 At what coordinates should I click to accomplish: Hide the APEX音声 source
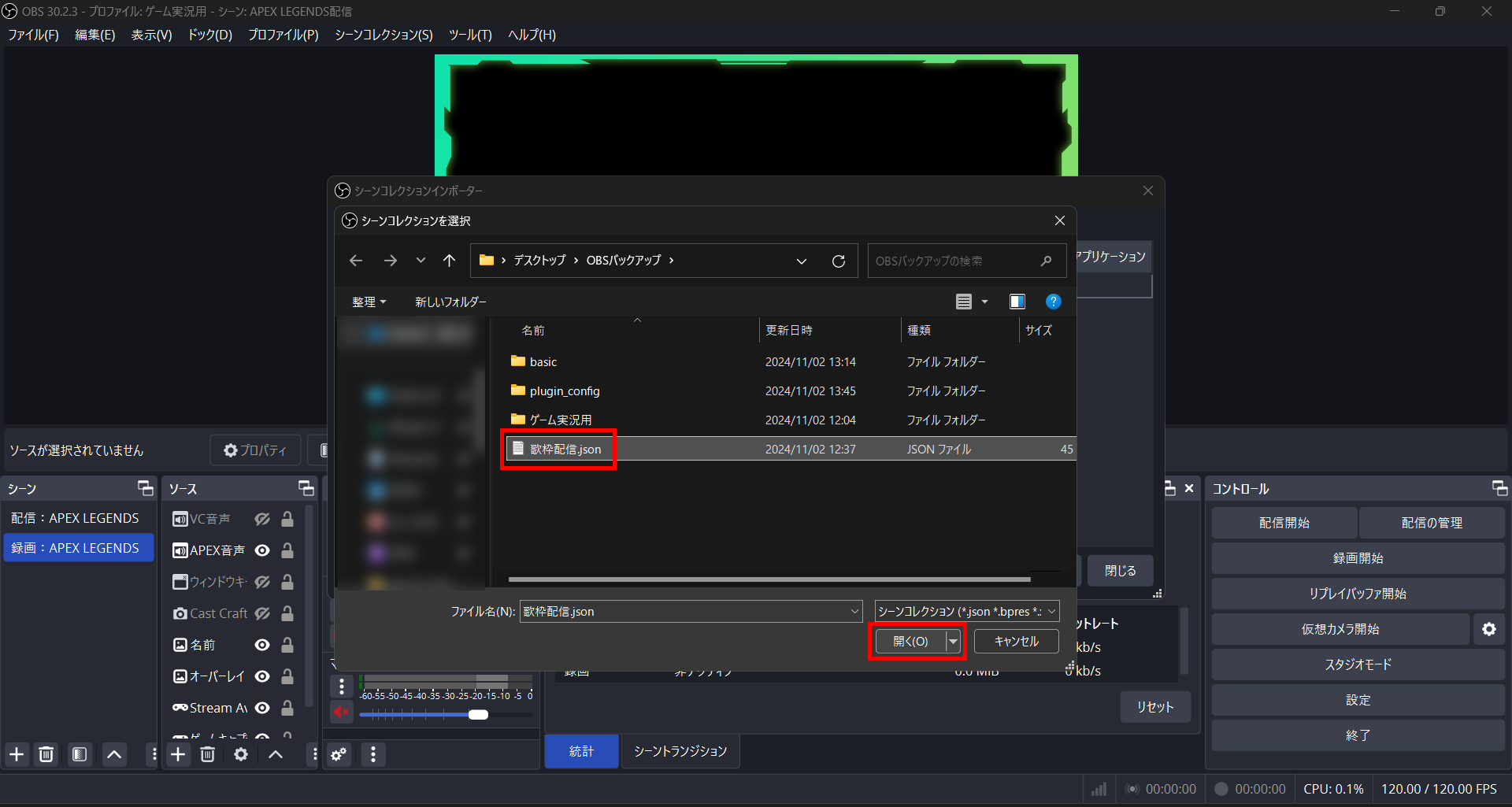click(x=262, y=550)
